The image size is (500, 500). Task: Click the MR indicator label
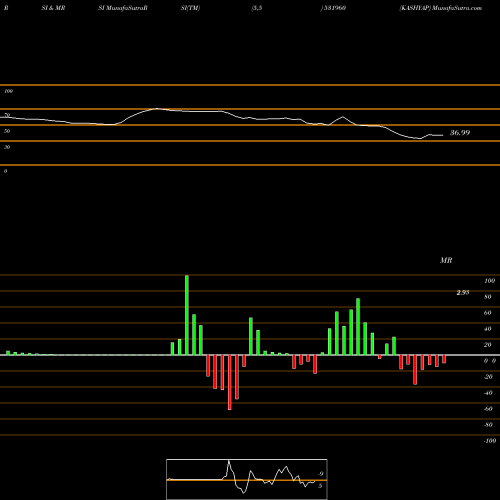coord(446,260)
